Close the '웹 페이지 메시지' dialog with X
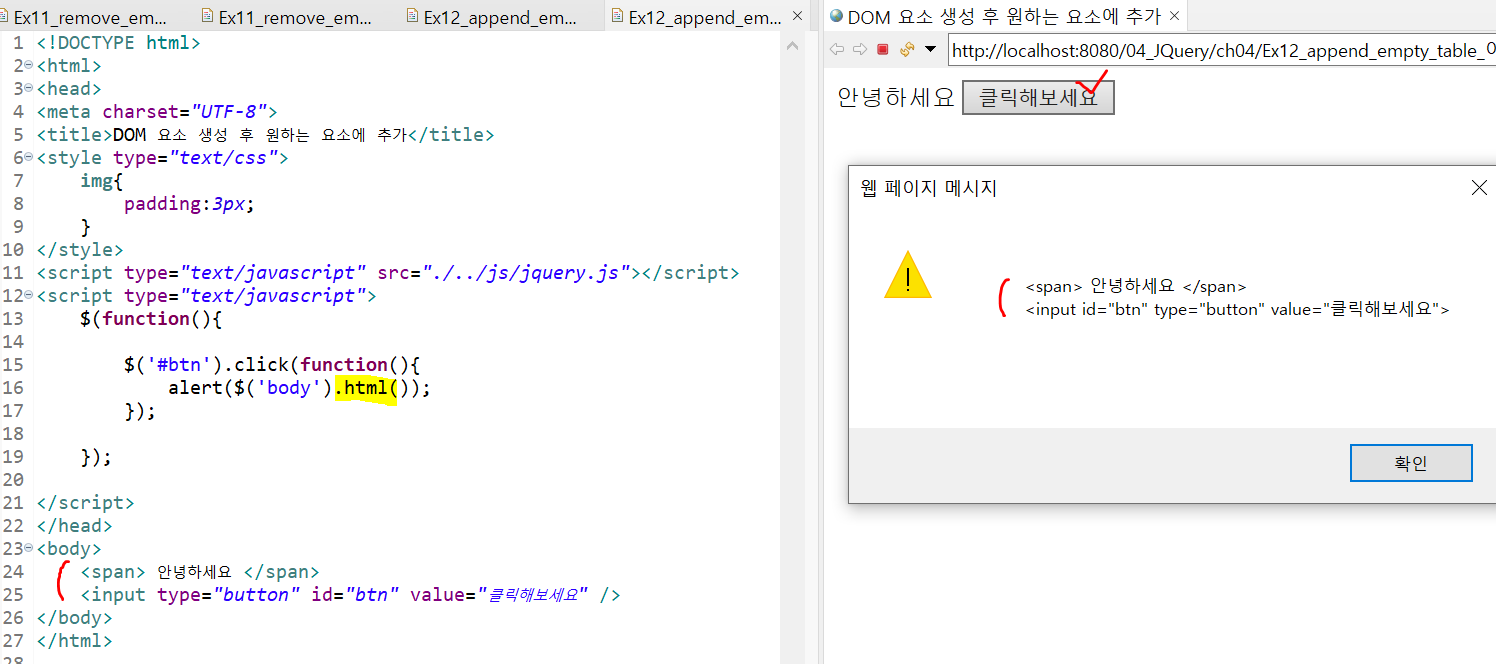The height and width of the screenshot is (664, 1496). (1479, 188)
